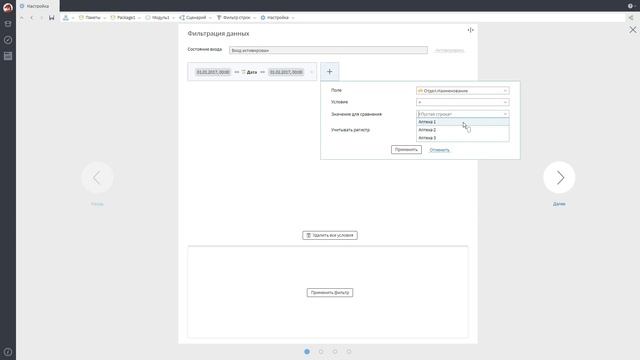640x360 pixels.
Task: Open the table panel sidebar icon
Action: point(8,56)
